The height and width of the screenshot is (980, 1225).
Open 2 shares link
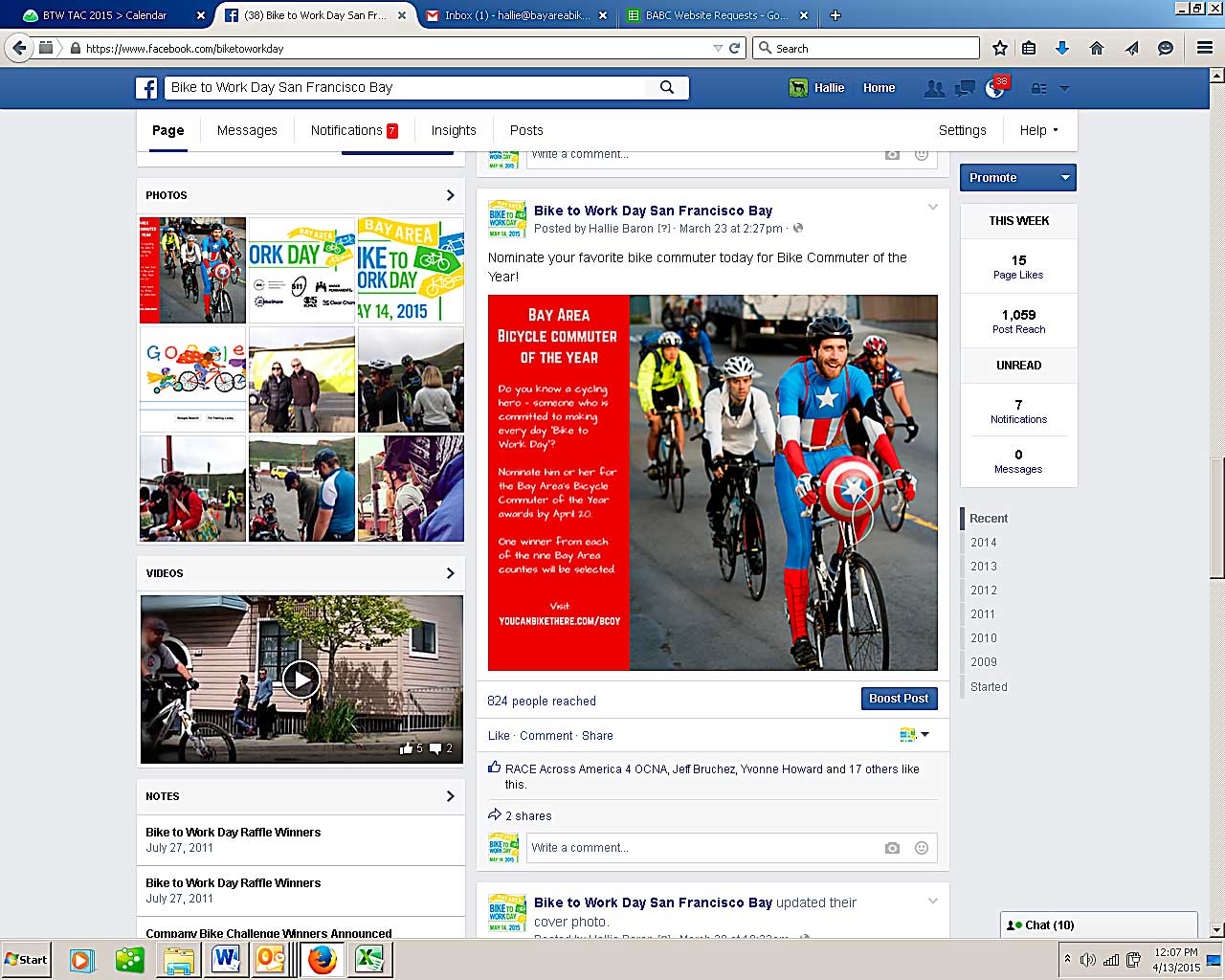click(528, 816)
